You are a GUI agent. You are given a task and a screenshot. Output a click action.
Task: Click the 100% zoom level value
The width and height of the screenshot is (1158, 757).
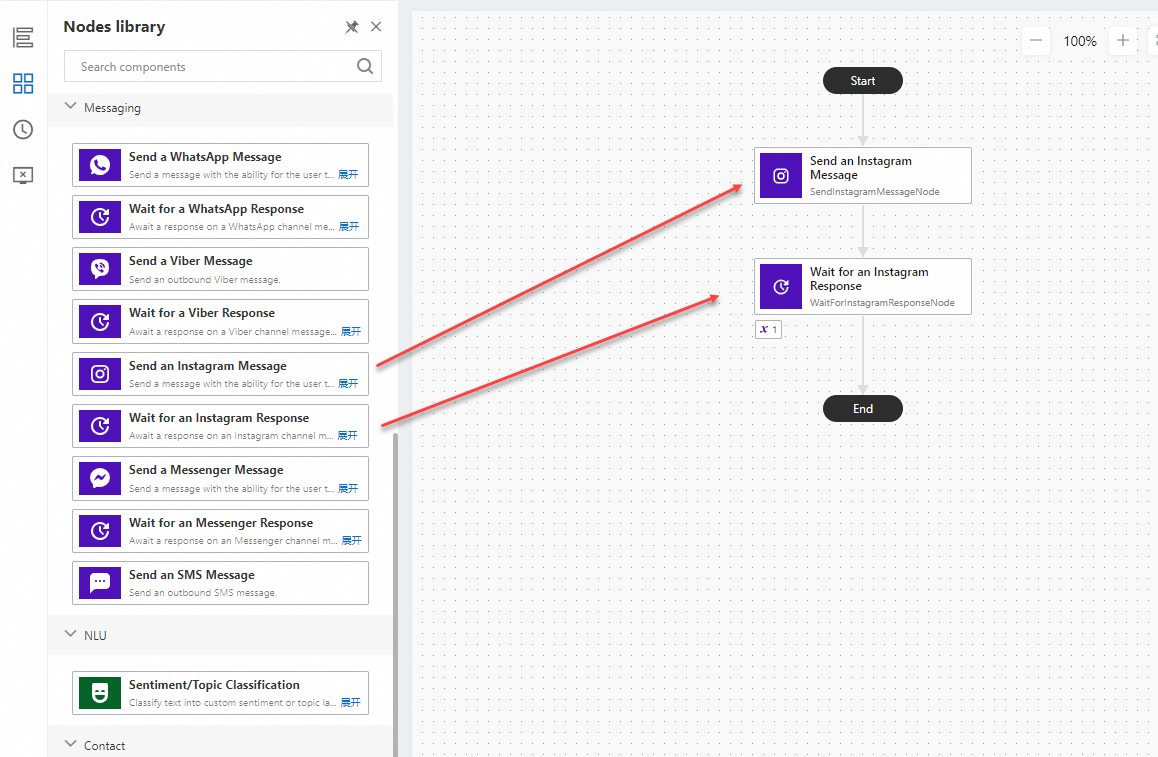1080,41
